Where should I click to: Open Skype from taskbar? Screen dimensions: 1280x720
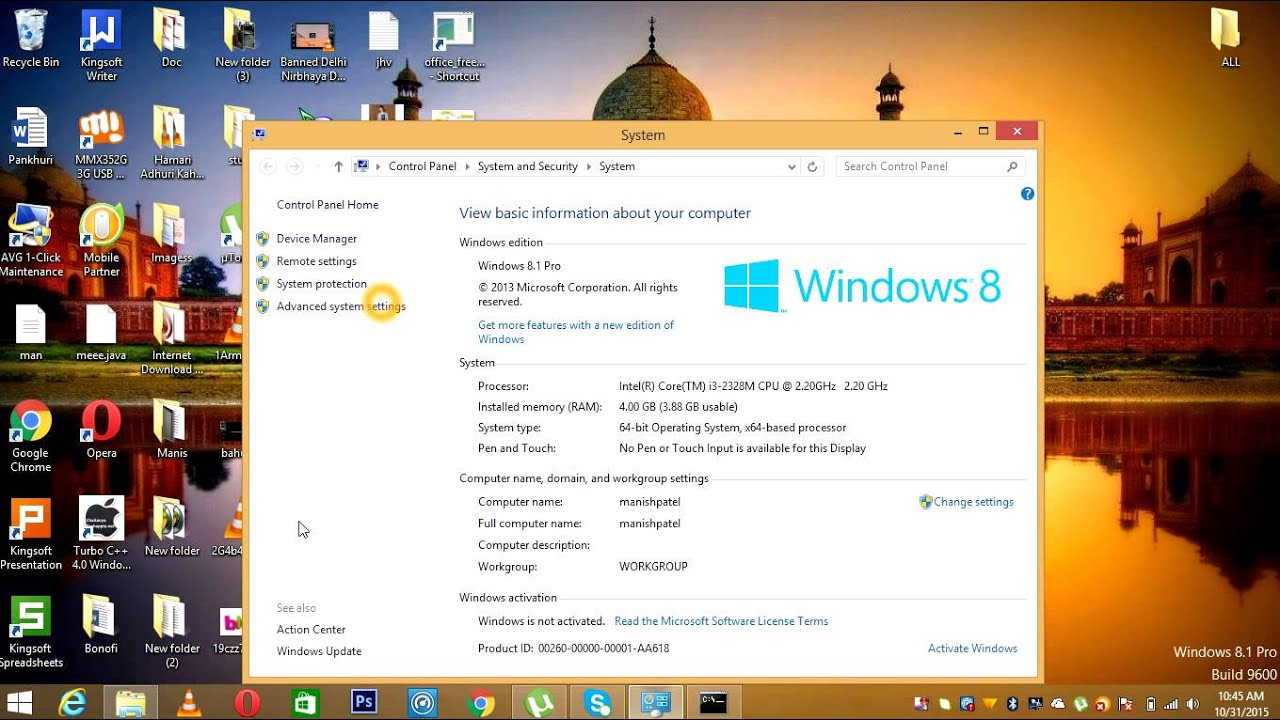(x=598, y=703)
